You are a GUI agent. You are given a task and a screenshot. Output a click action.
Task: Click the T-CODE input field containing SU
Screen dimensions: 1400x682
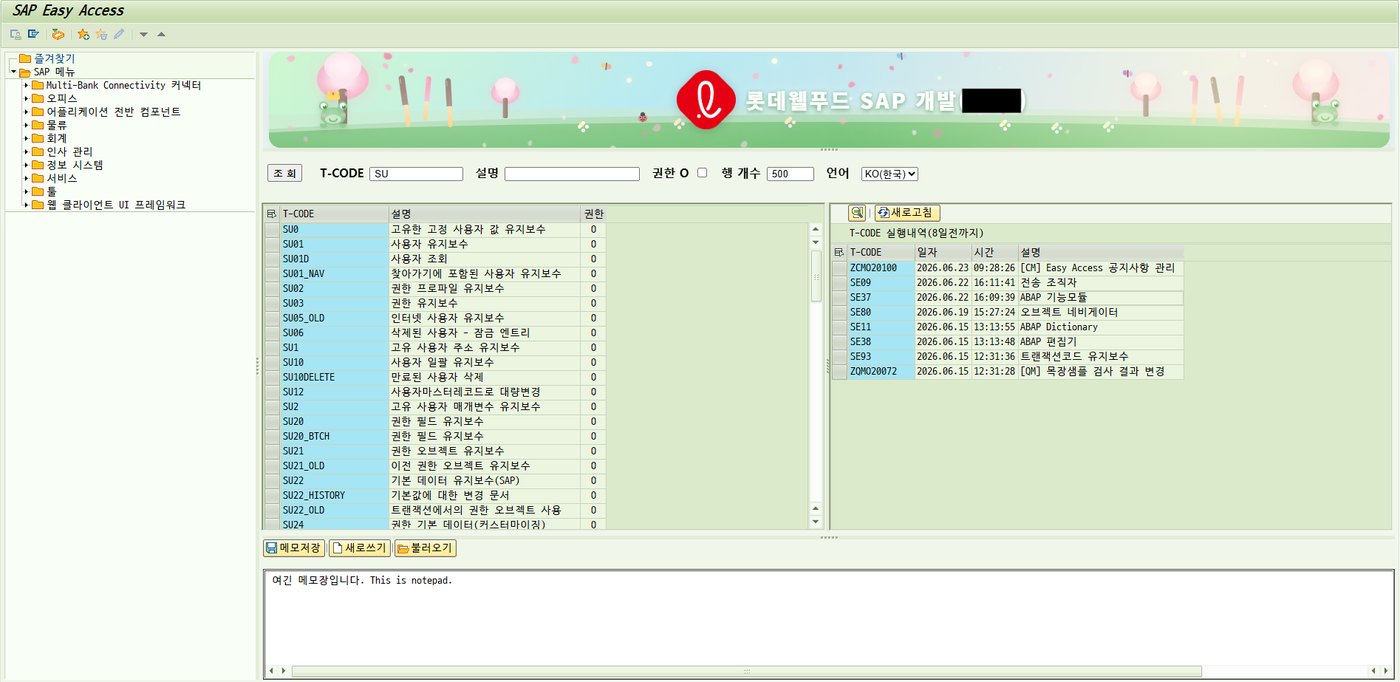coord(416,174)
